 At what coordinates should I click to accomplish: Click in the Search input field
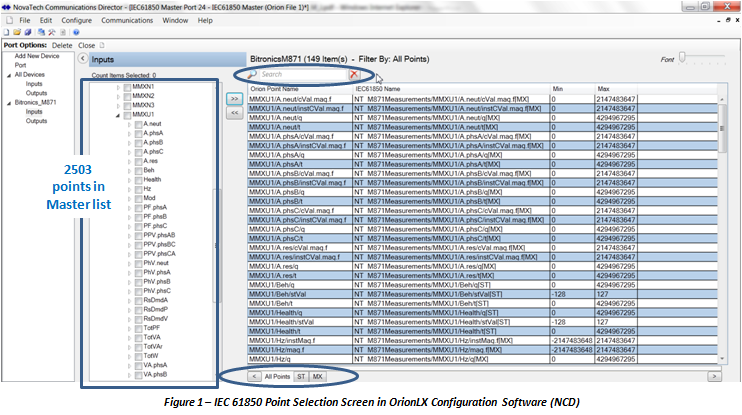tap(303, 74)
